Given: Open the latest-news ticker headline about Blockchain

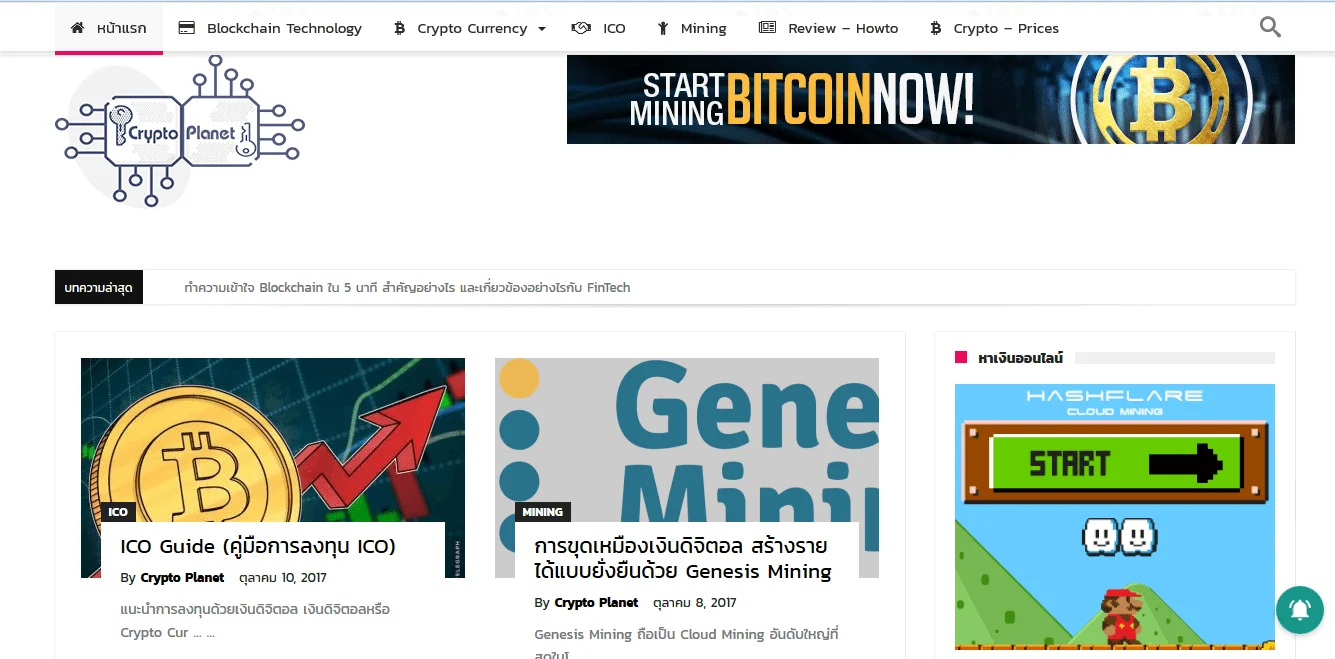Looking at the screenshot, I should coord(408,287).
